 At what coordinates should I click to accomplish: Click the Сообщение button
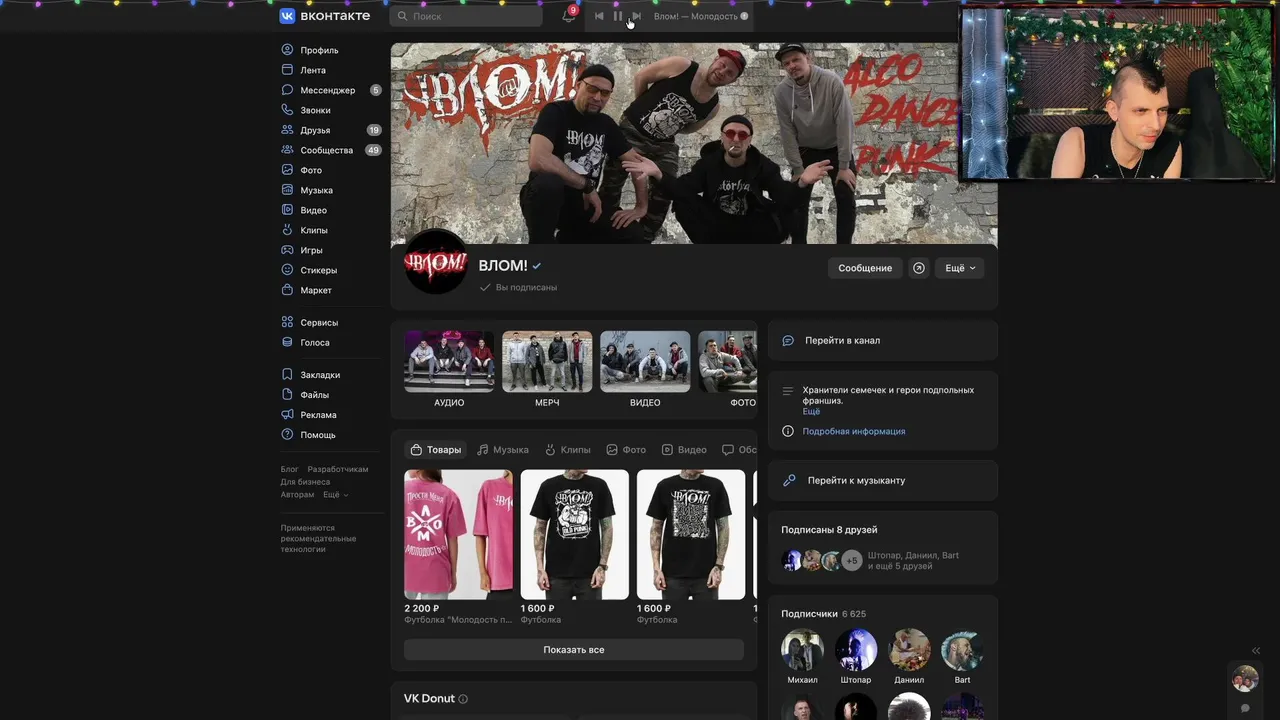(865, 268)
